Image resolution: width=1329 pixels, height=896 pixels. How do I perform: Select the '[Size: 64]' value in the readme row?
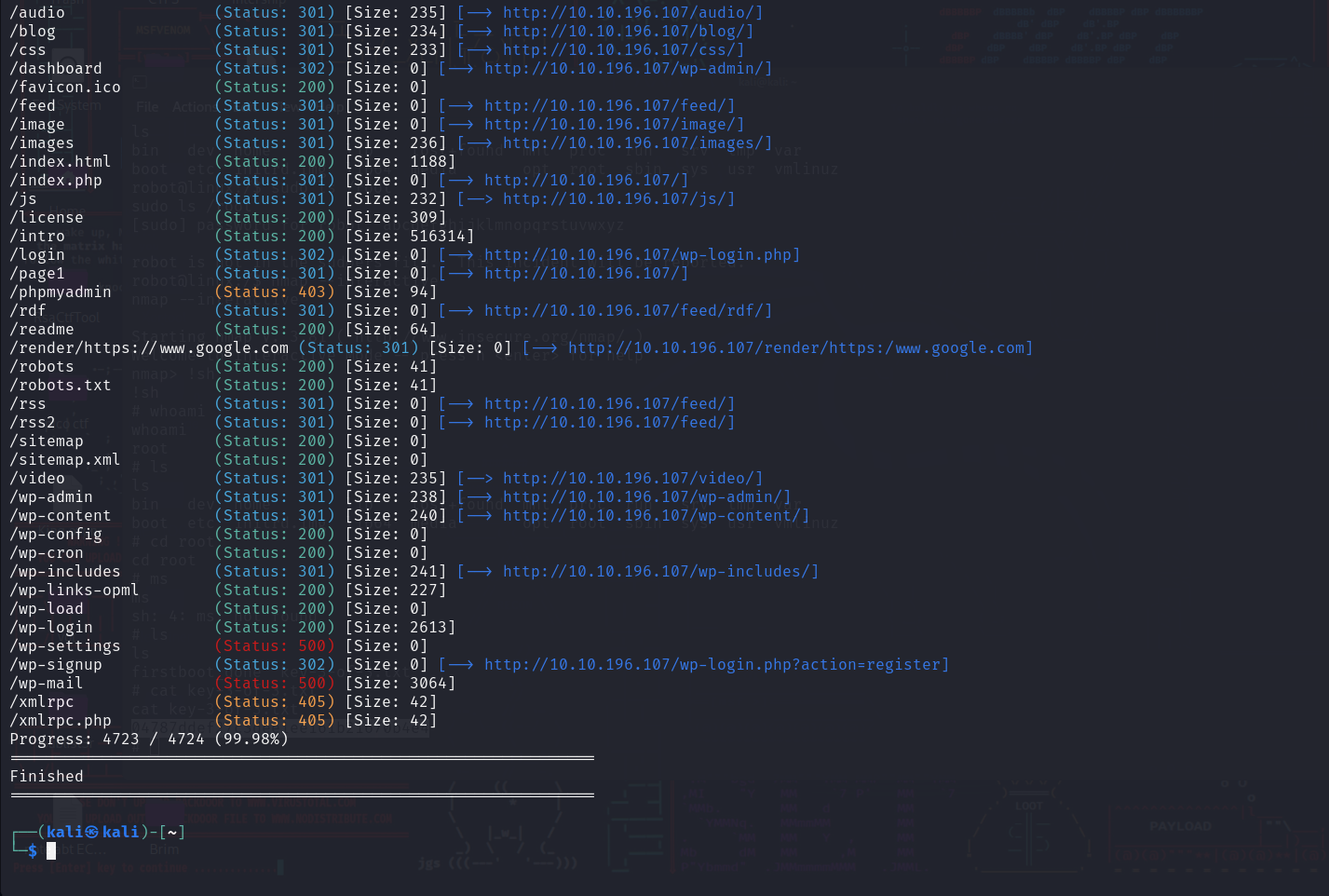(x=391, y=329)
